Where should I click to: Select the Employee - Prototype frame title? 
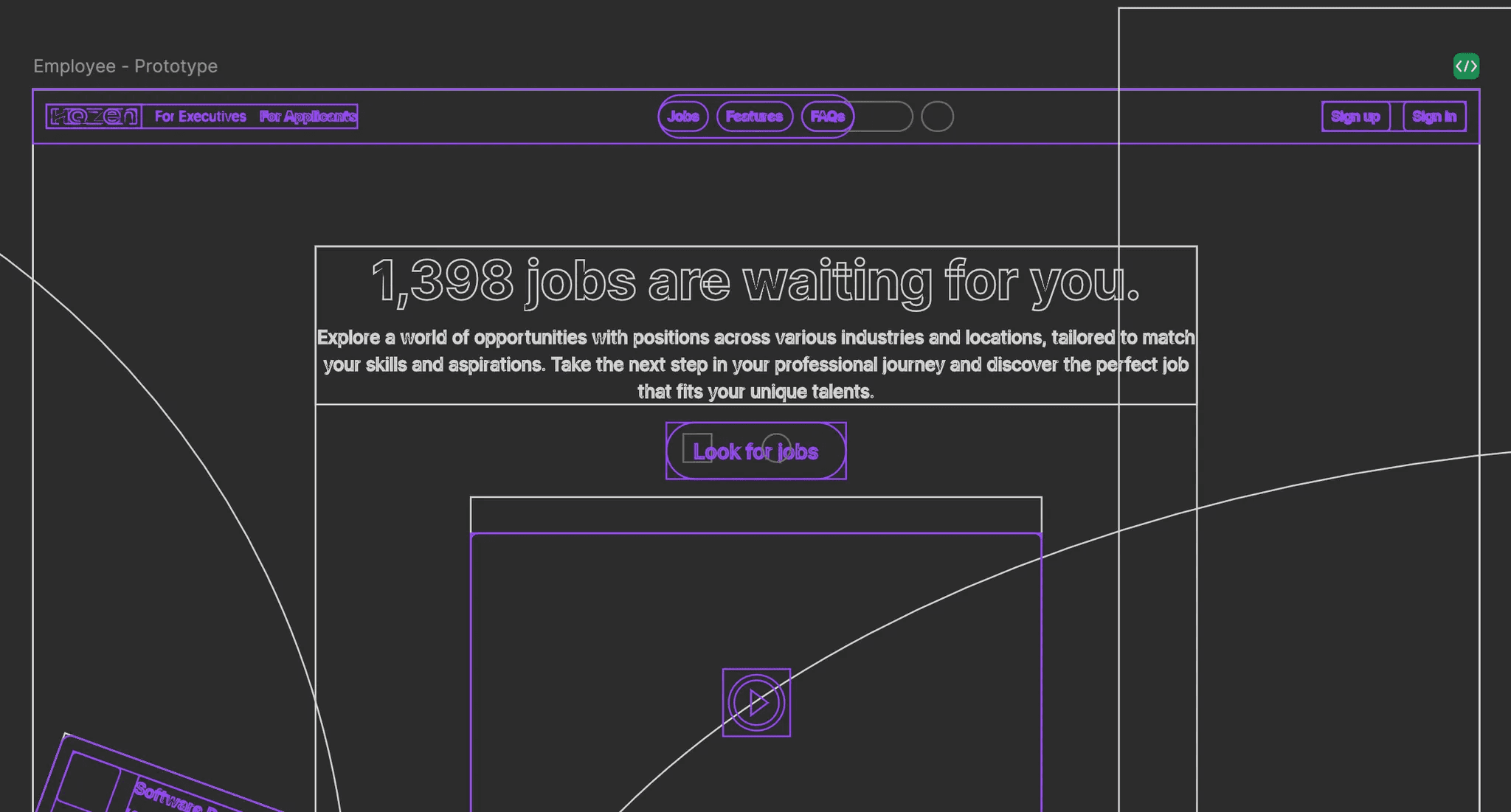[x=125, y=66]
